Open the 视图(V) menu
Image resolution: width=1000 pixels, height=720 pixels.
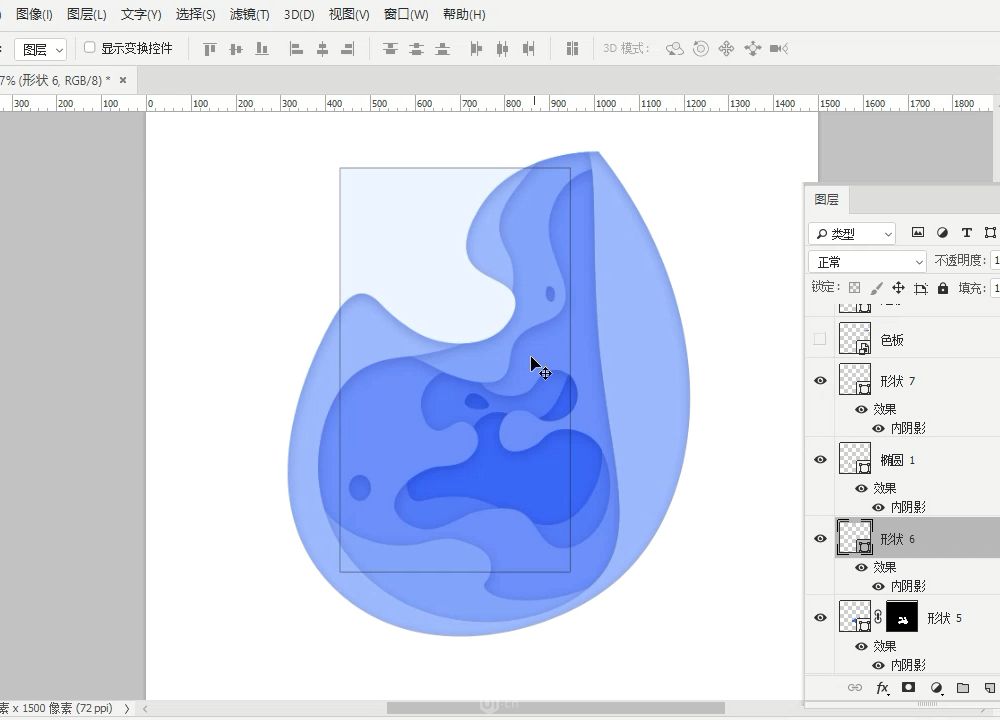(x=349, y=15)
